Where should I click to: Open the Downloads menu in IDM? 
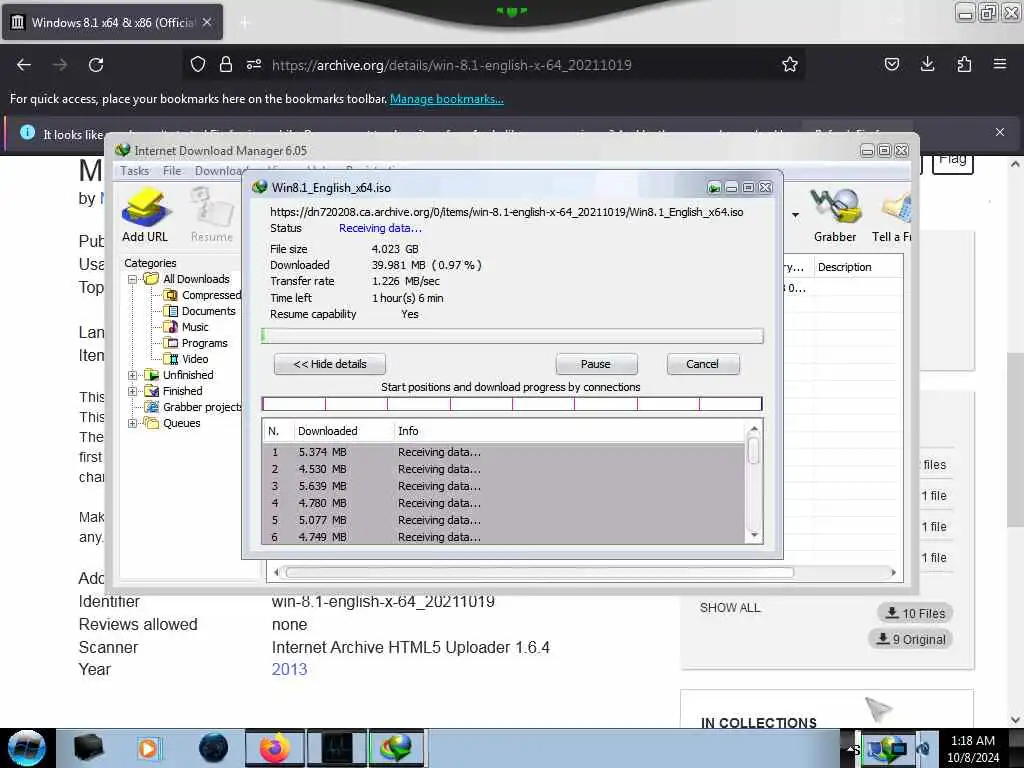pos(219,171)
